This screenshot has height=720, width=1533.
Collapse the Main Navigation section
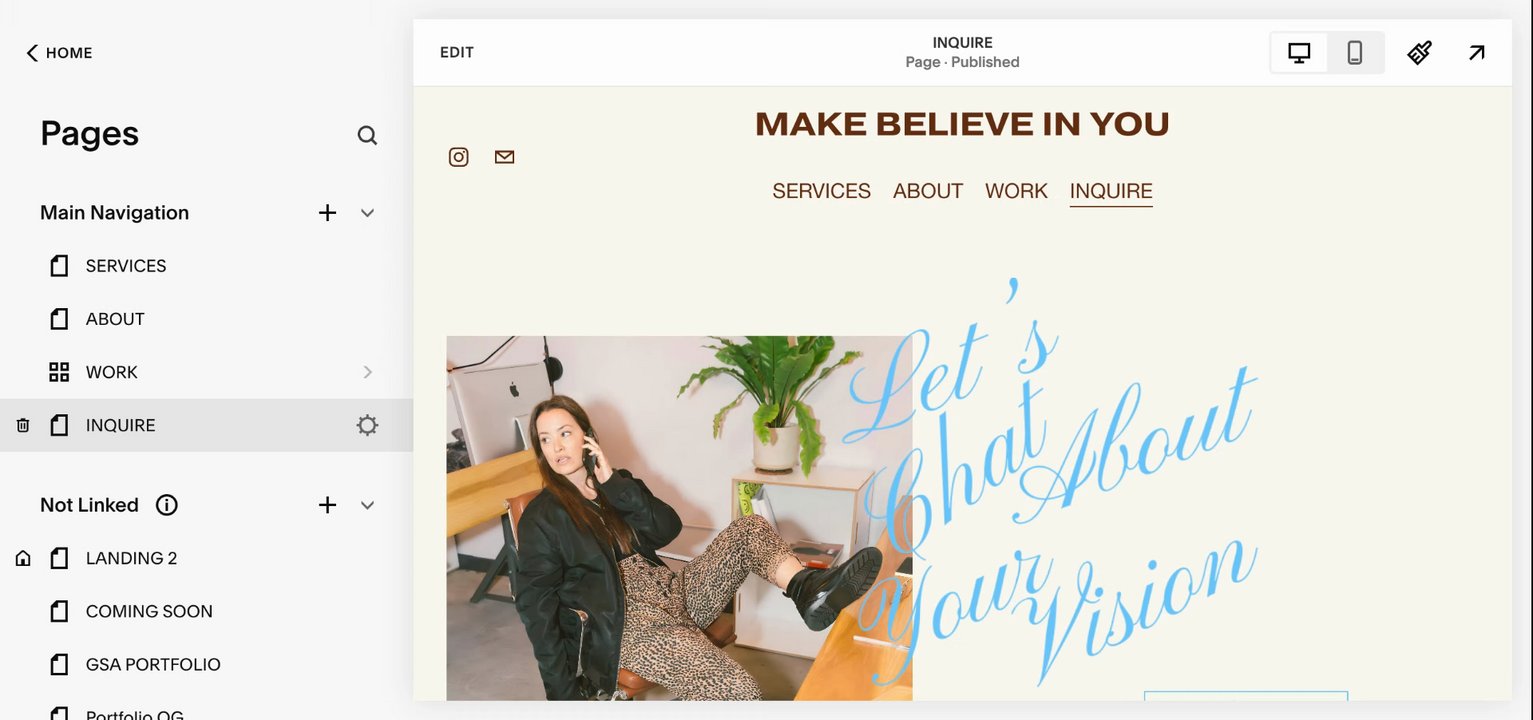pos(367,213)
